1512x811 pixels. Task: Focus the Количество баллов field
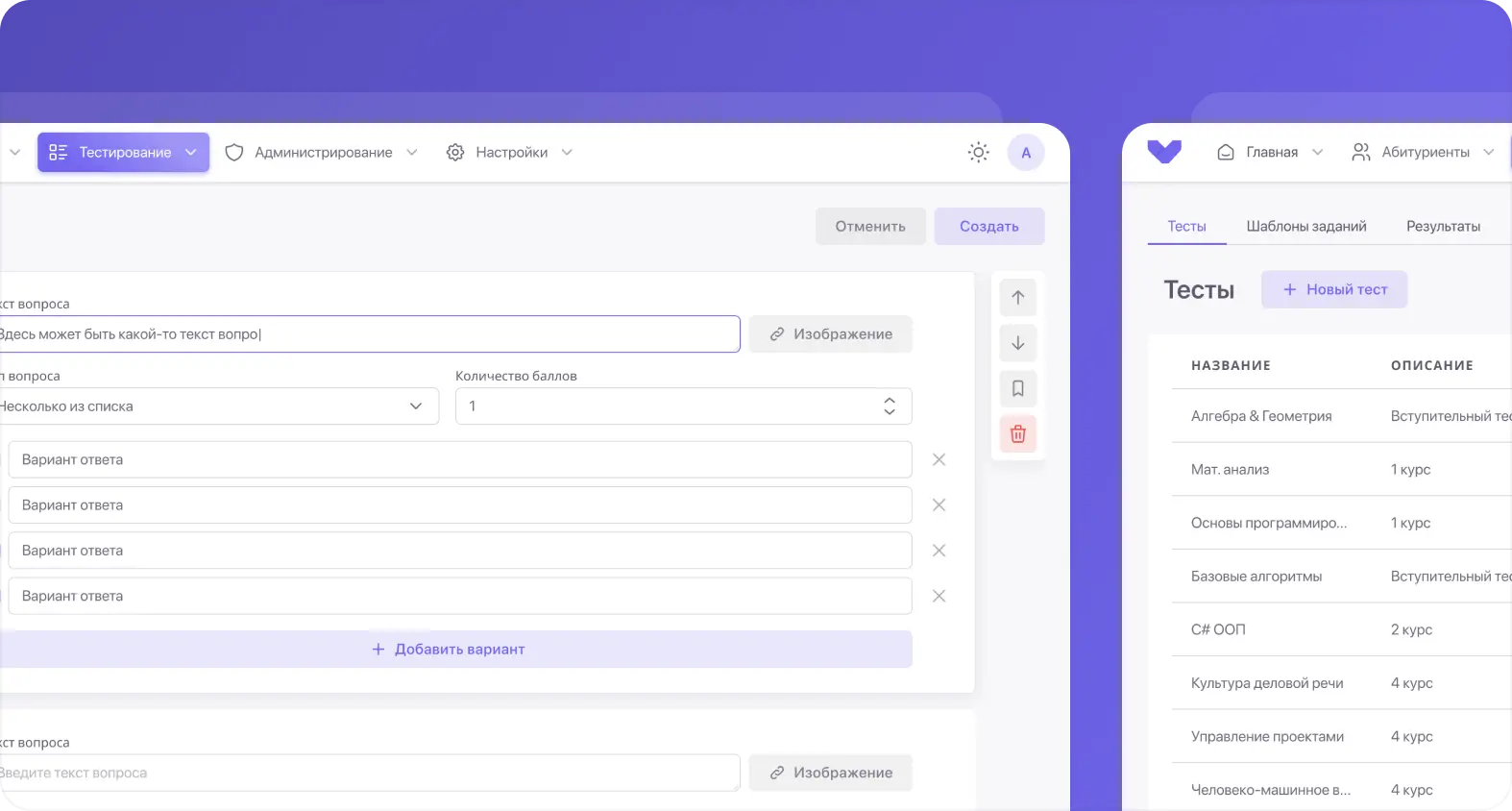(684, 406)
